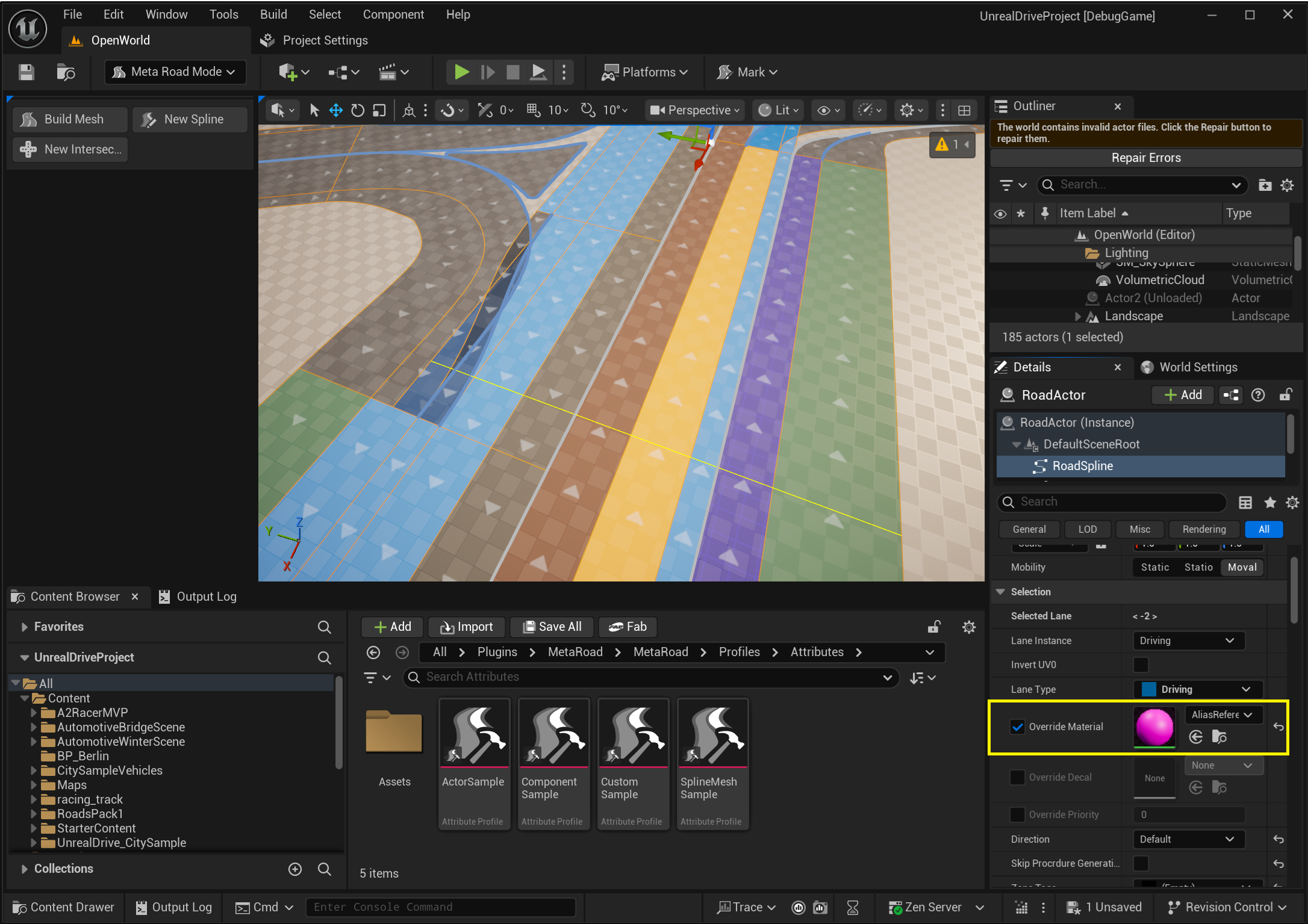Select the Rotate tool in viewport
The image size is (1308, 924).
tap(358, 110)
